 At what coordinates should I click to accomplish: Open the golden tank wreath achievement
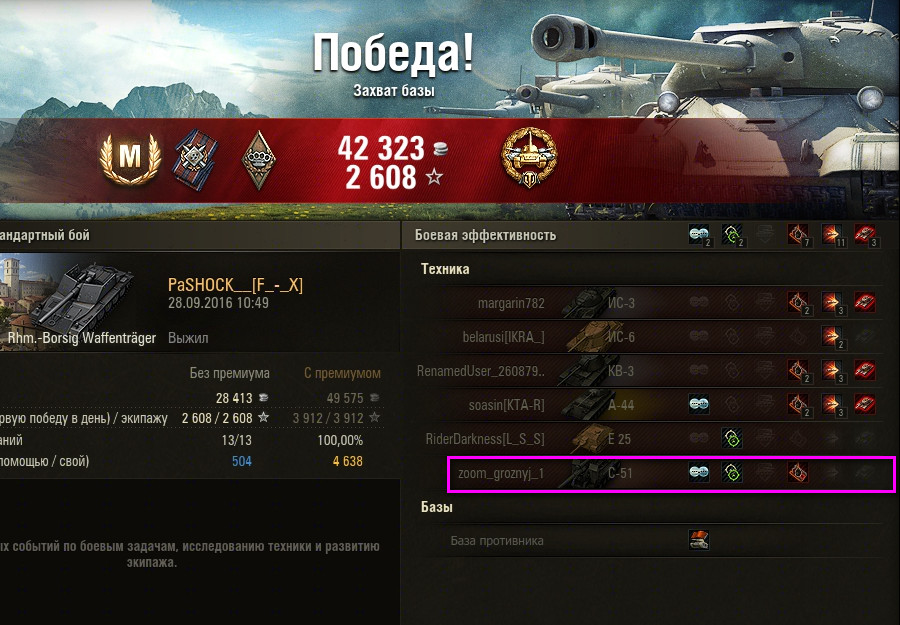click(529, 158)
